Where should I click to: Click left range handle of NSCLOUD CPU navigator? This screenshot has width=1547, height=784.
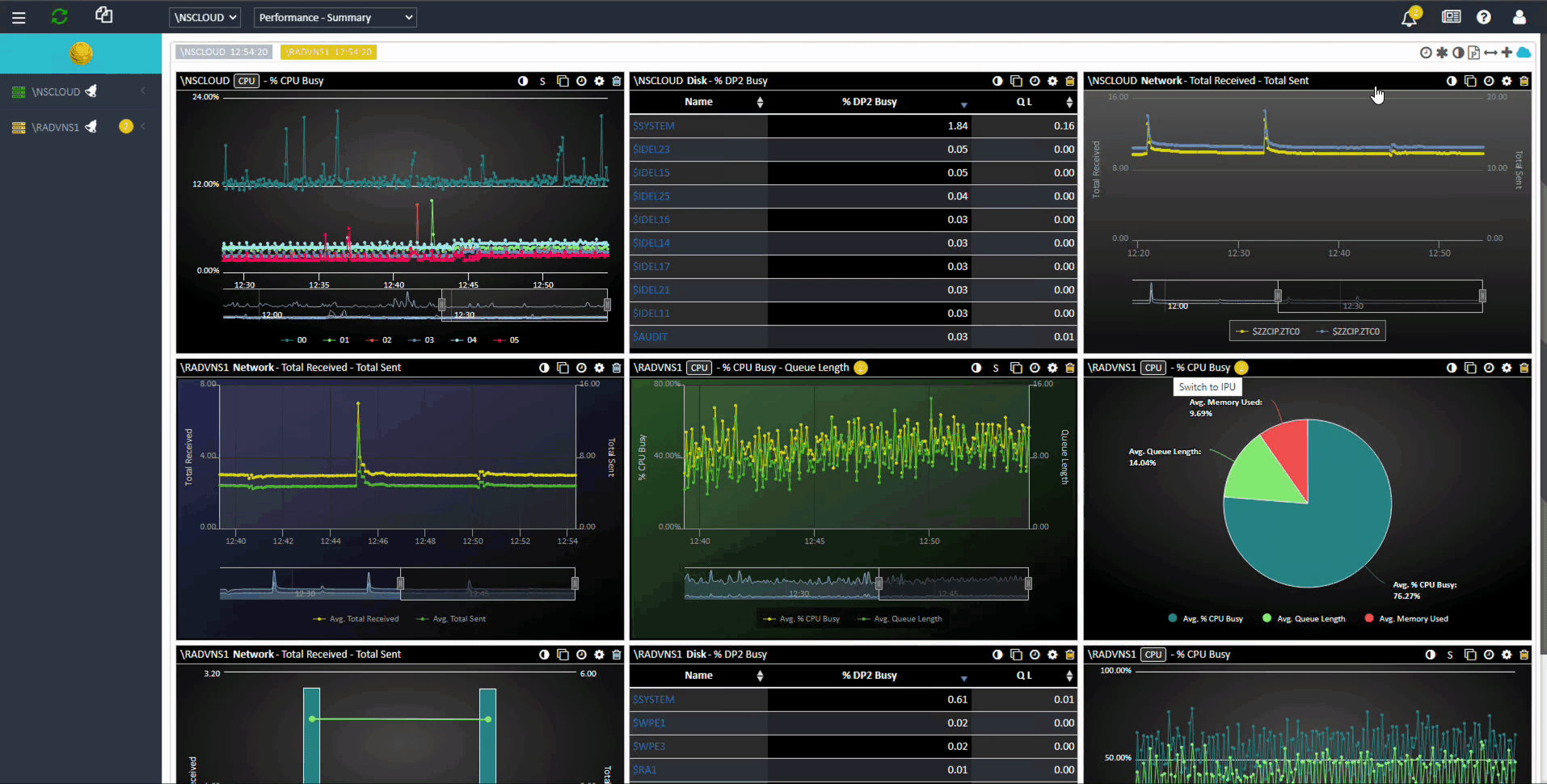[x=441, y=305]
